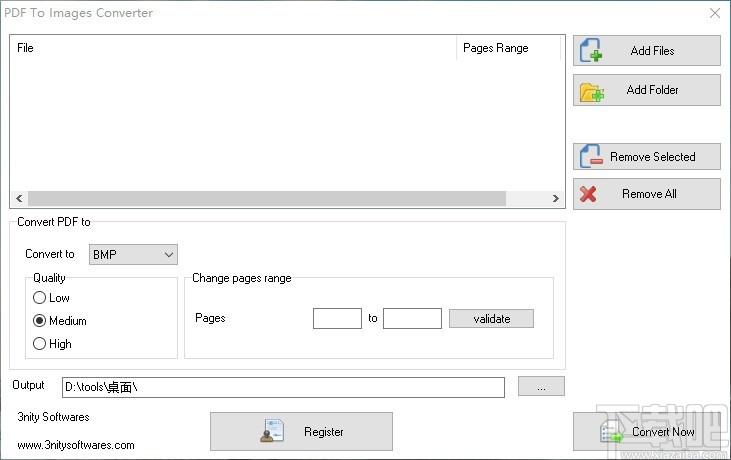Click the Register stamp icon
The height and width of the screenshot is (460, 731).
[x=272, y=431]
